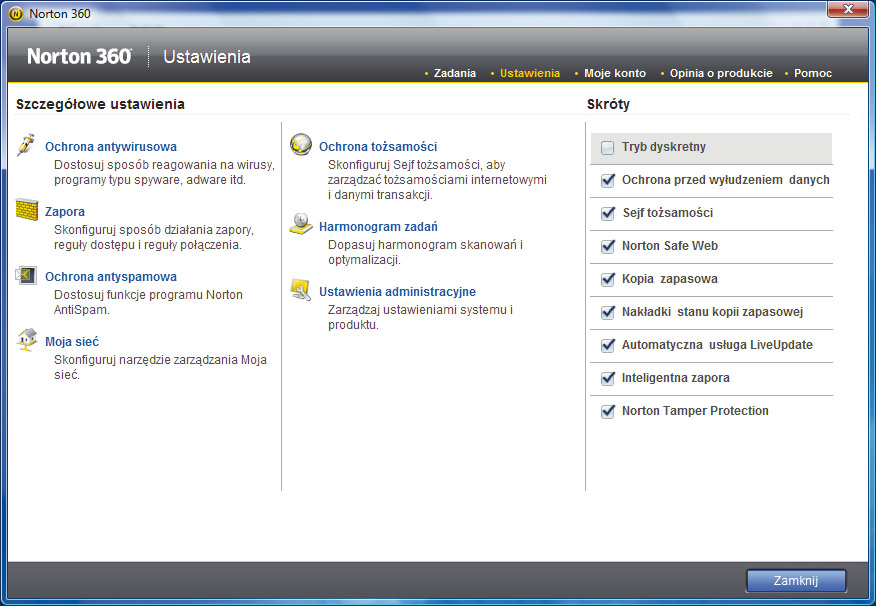The image size is (876, 606).
Task: Turn off Norton Tamper Protection
Action: [608, 411]
